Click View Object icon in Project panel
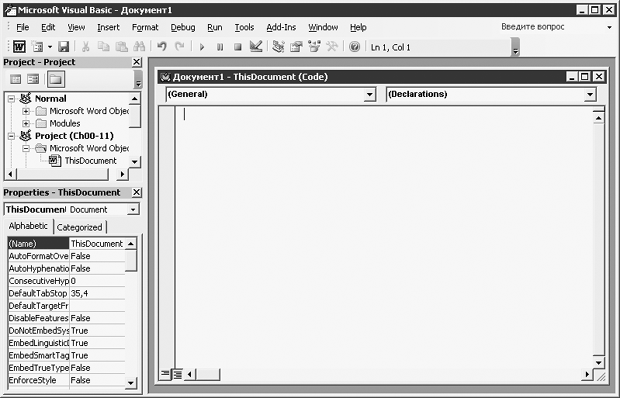 coord(33,79)
